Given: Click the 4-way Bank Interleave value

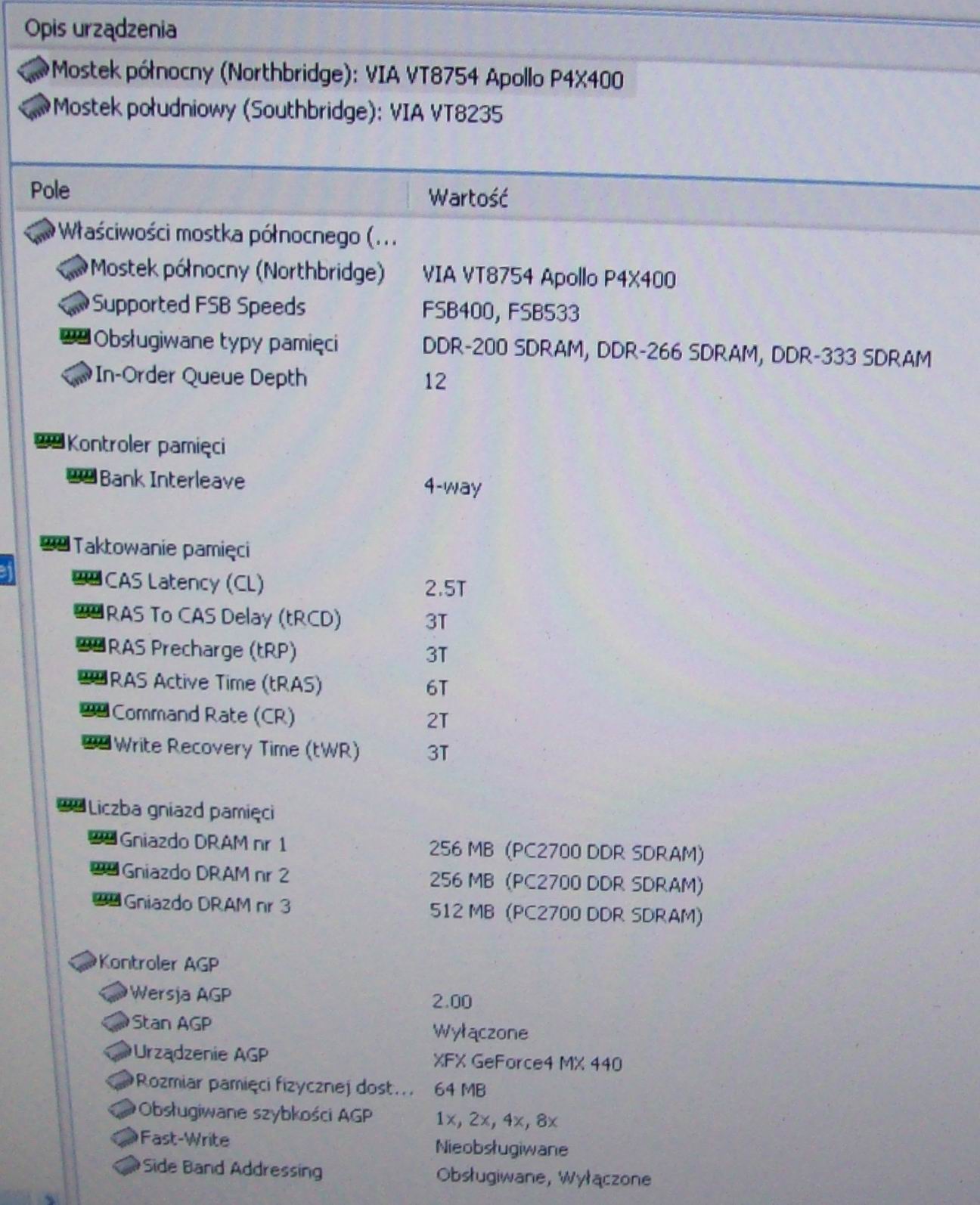Looking at the screenshot, I should coord(452,486).
